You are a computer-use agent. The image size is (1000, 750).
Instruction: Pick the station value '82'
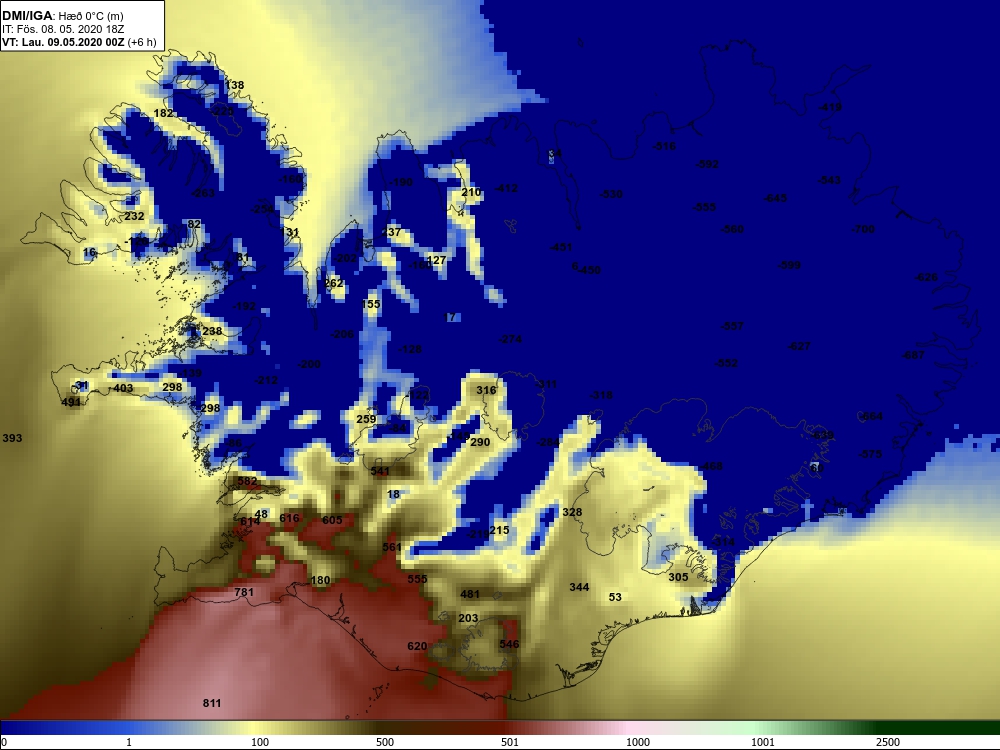point(194,224)
